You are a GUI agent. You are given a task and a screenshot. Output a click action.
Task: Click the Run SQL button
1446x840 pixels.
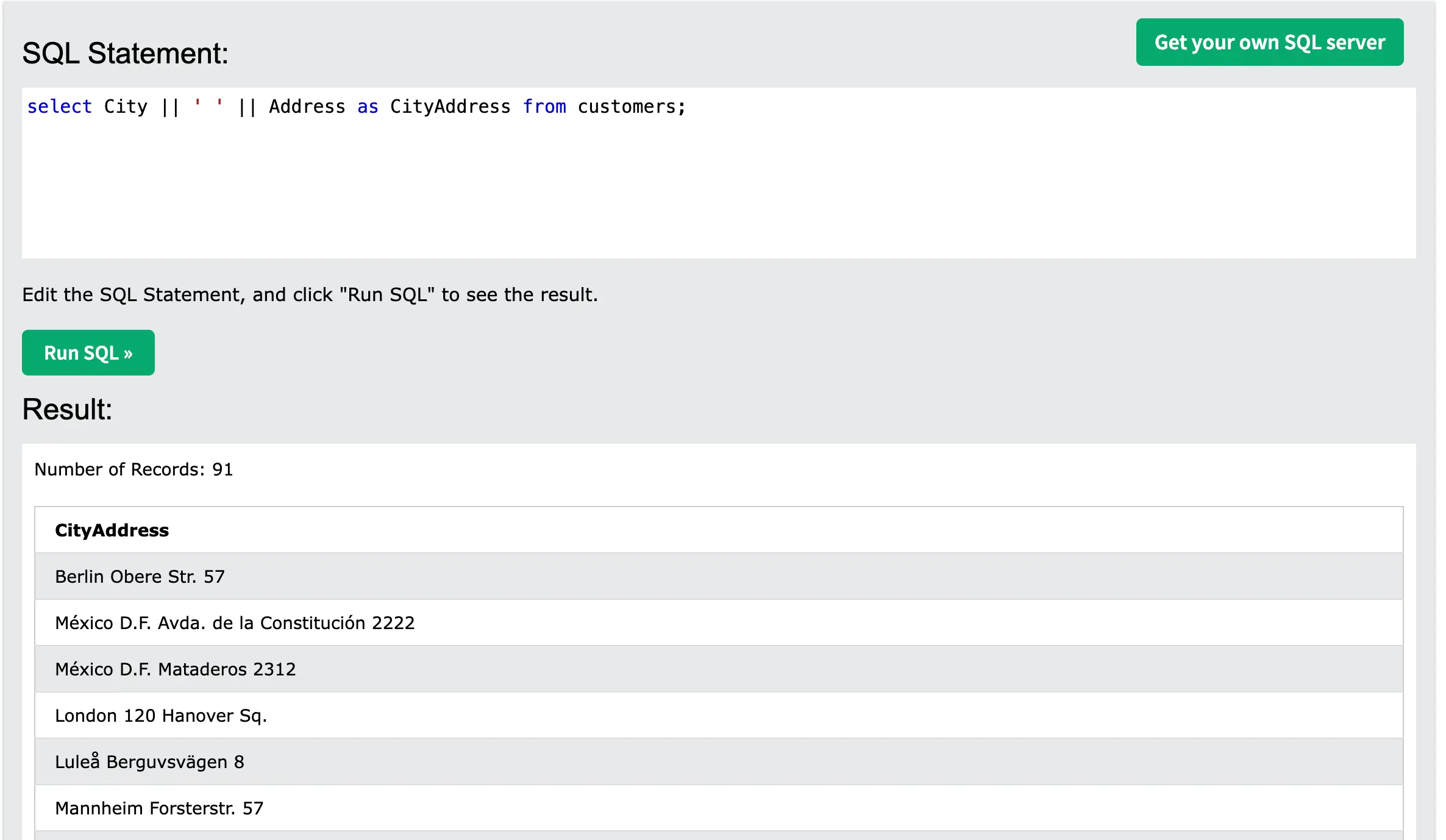click(x=88, y=353)
